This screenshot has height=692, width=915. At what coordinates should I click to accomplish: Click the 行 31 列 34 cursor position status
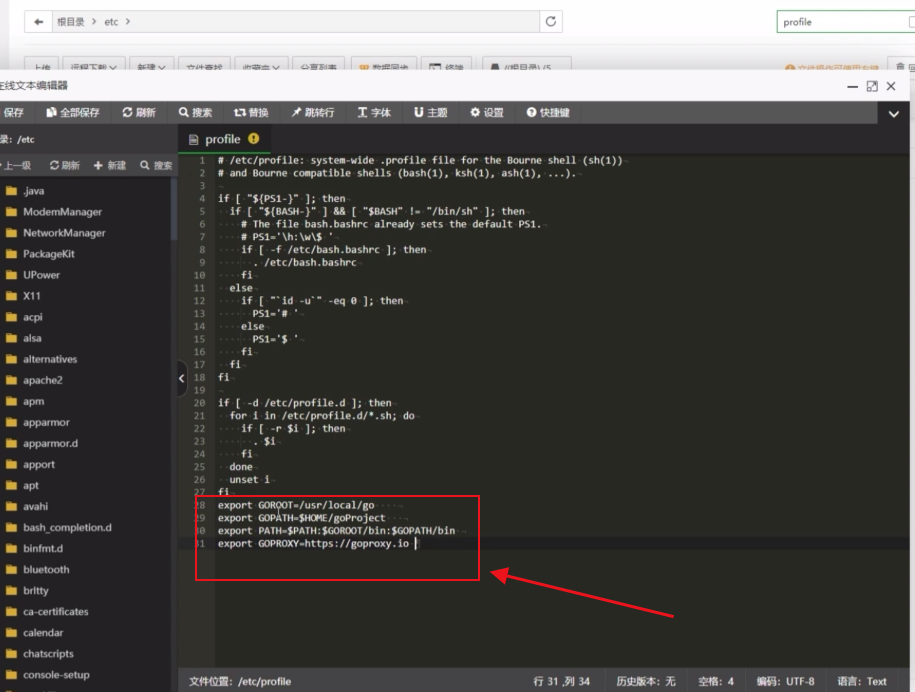pos(561,681)
